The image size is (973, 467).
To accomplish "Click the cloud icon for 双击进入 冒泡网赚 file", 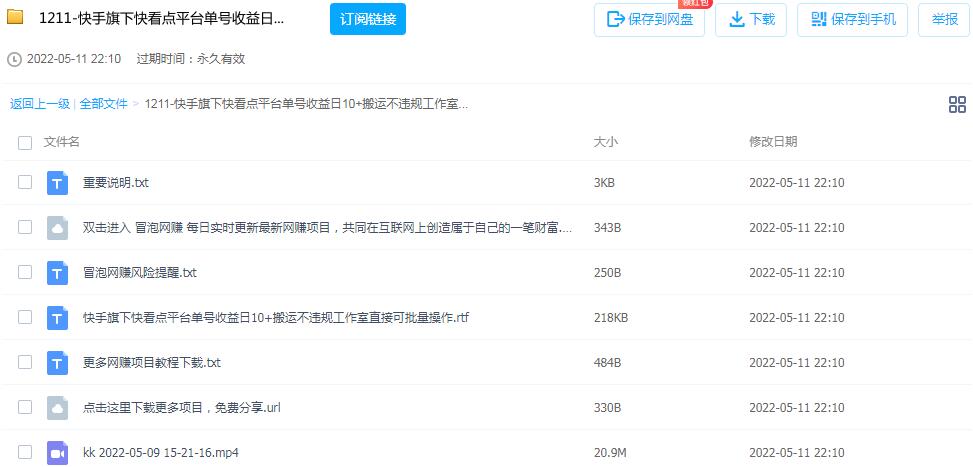I will 57,228.
